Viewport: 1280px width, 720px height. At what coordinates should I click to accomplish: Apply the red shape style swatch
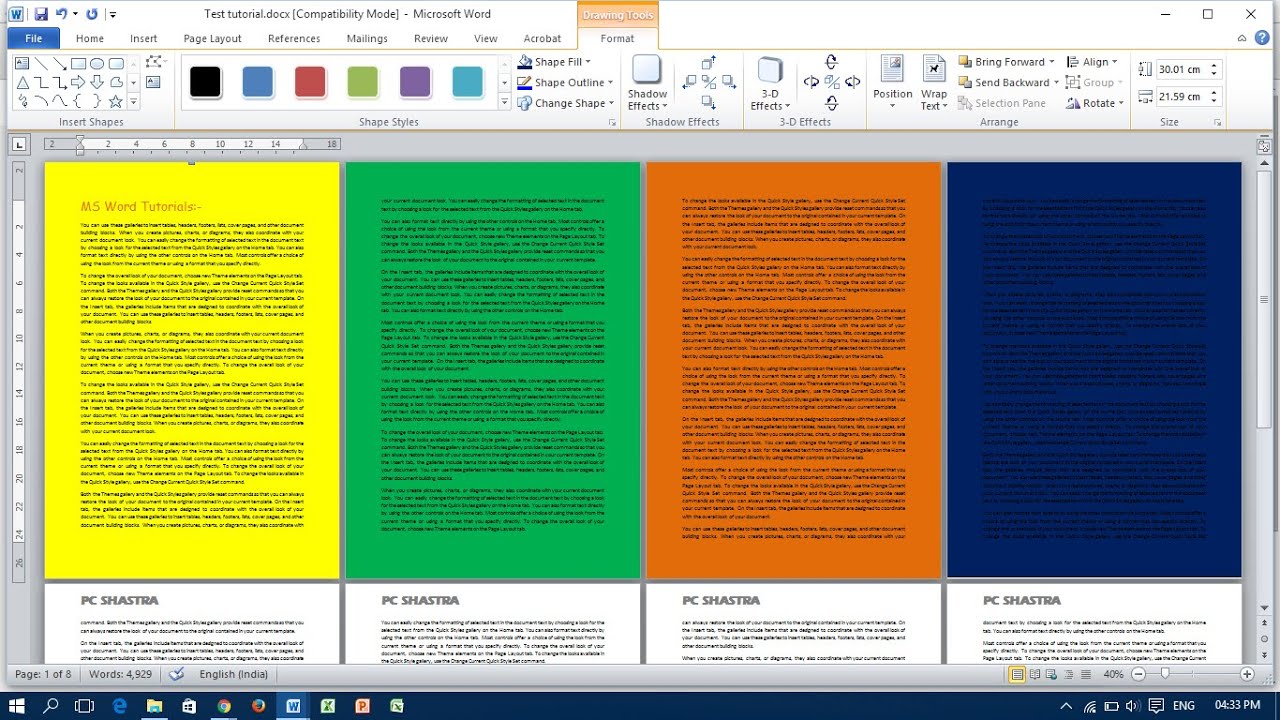(x=310, y=82)
